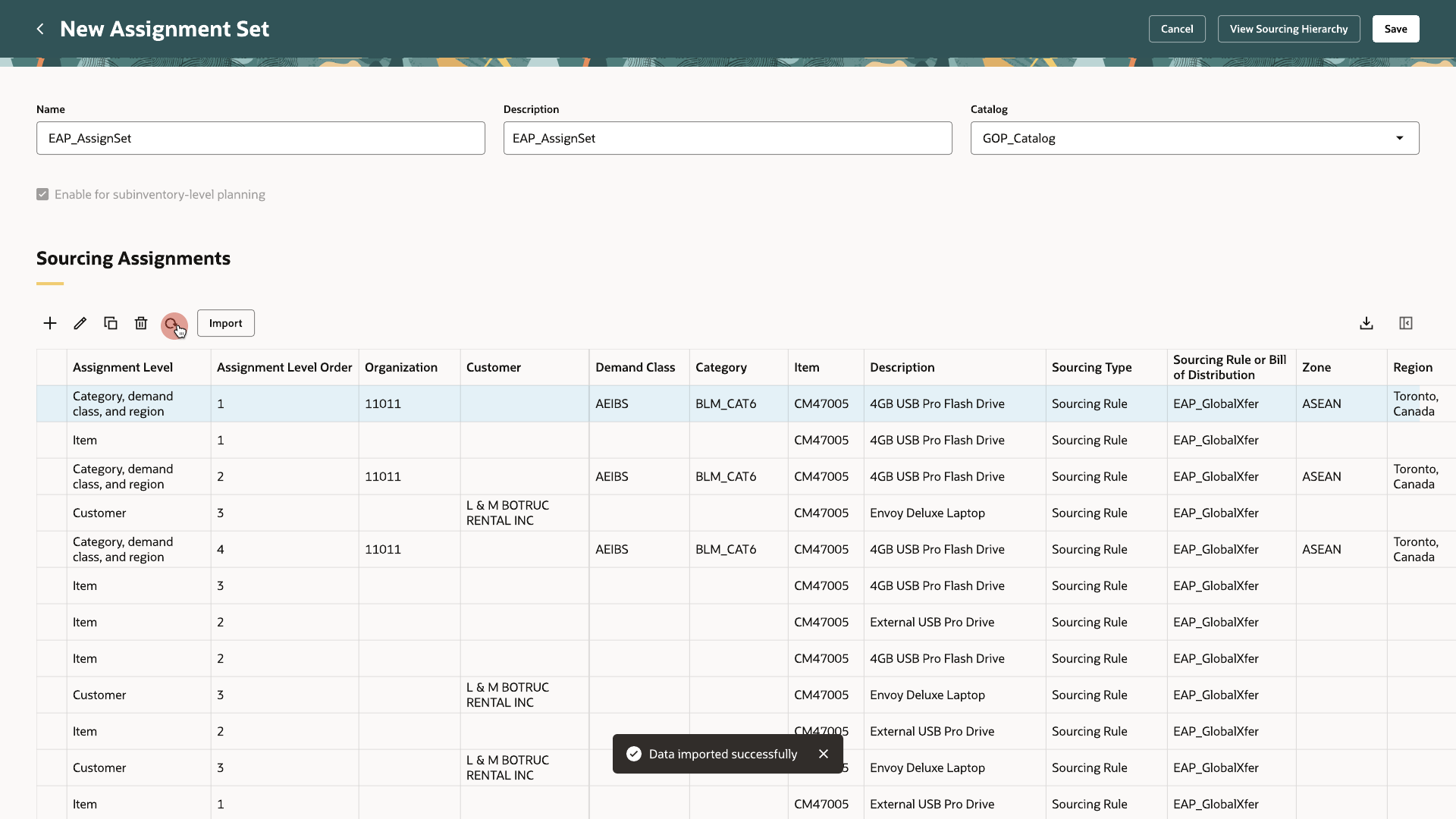
Task: Go back using the arrow beside New Assignment Set
Action: (x=40, y=29)
